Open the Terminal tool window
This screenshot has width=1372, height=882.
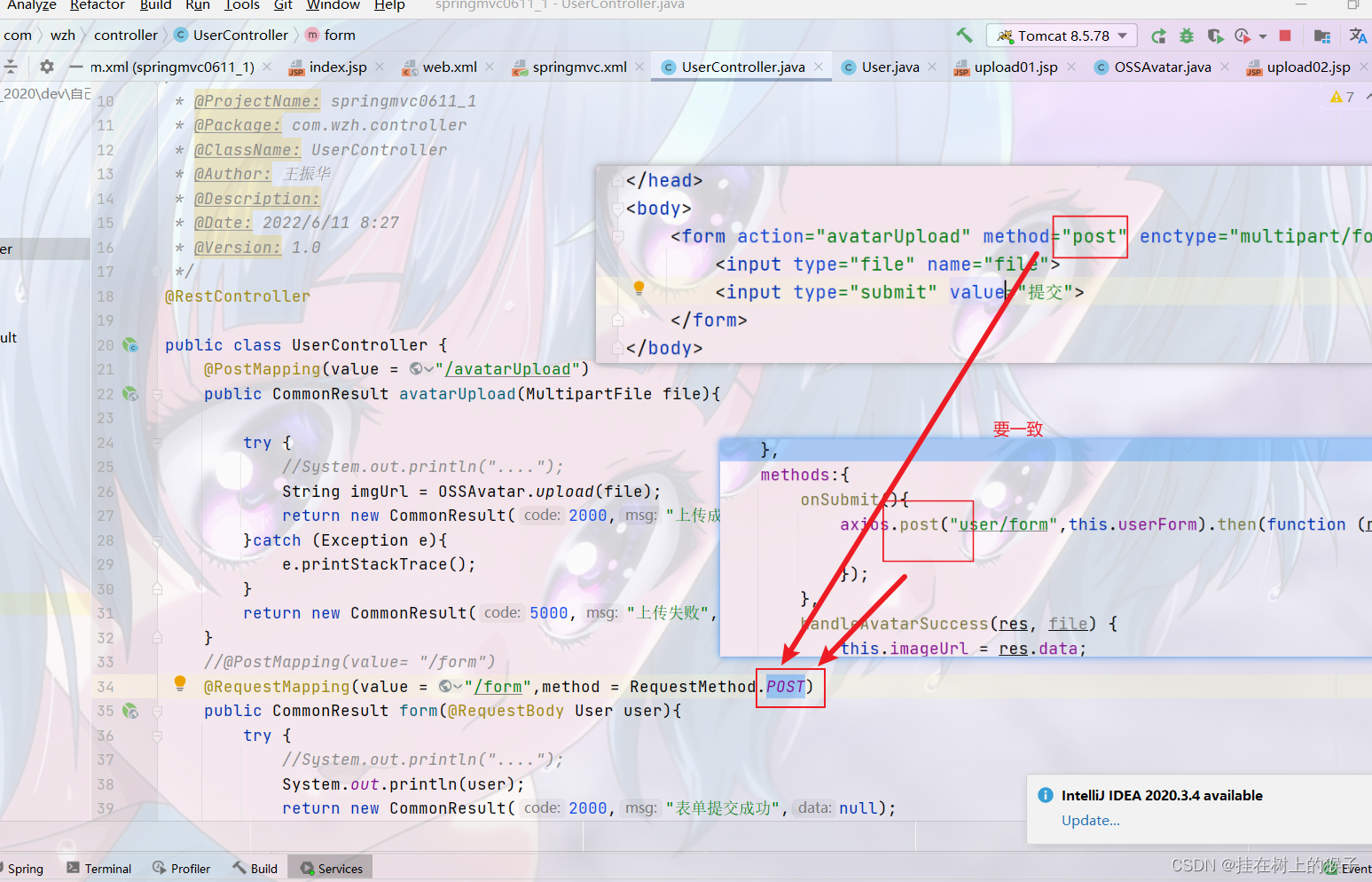(x=99, y=869)
